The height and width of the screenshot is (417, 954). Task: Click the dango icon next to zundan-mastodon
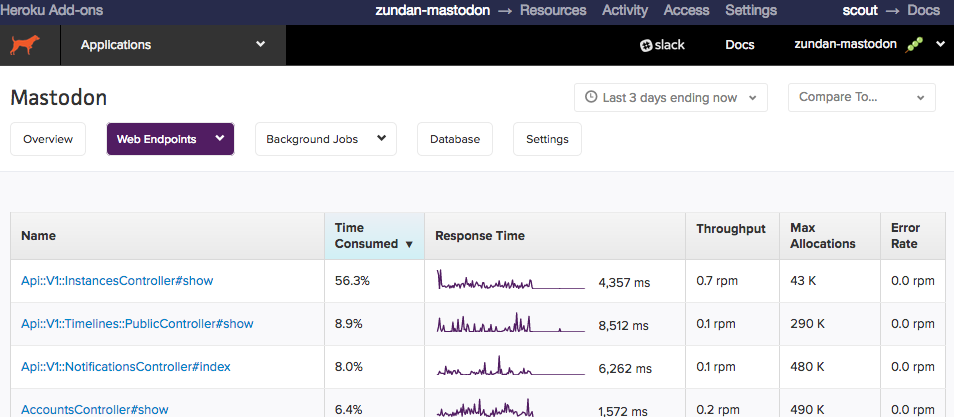point(914,44)
